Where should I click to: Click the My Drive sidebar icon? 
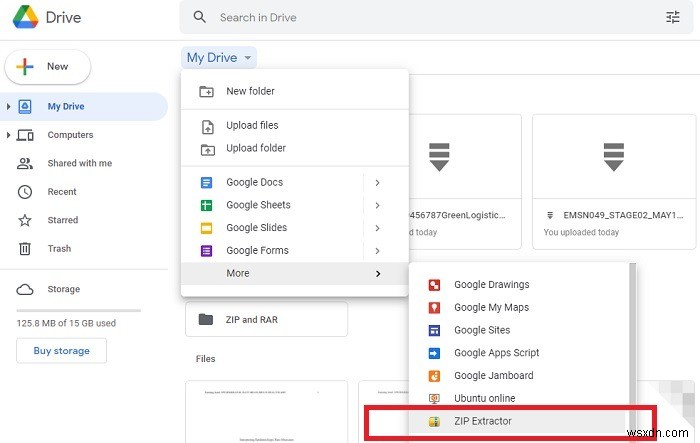coord(25,106)
